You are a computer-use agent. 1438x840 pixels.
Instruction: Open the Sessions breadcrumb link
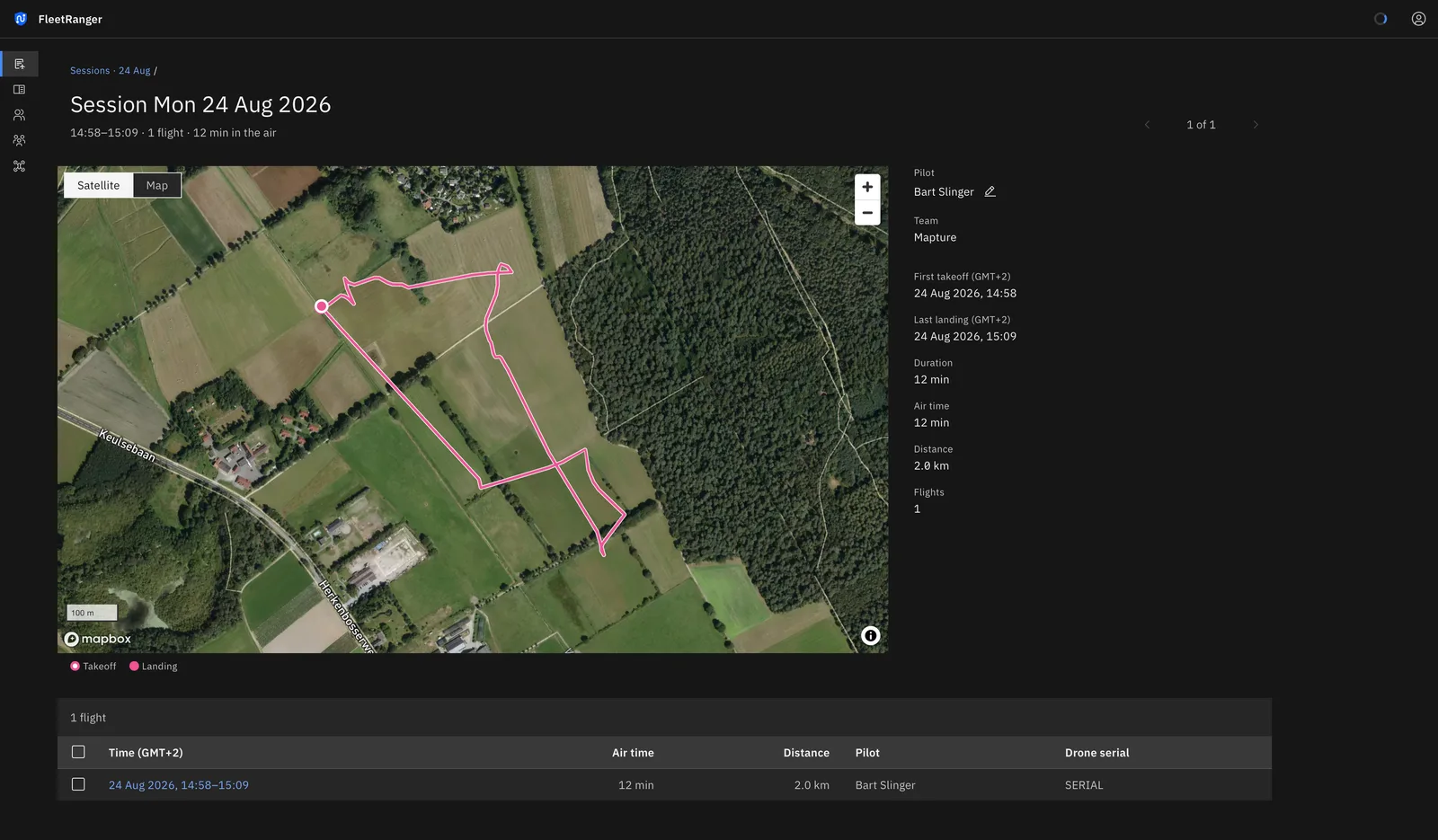90,71
